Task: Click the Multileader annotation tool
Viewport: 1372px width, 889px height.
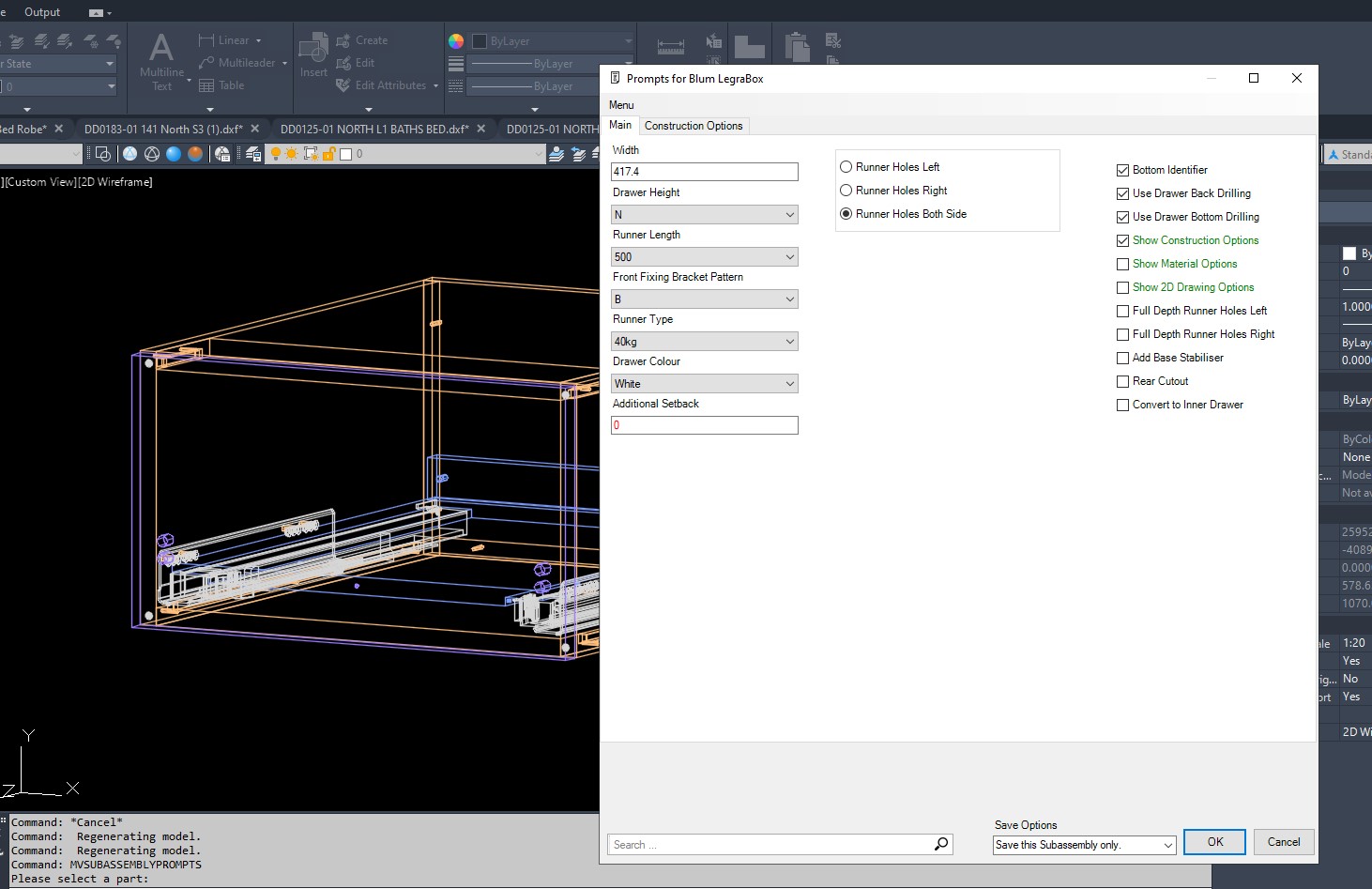Action: 236,63
